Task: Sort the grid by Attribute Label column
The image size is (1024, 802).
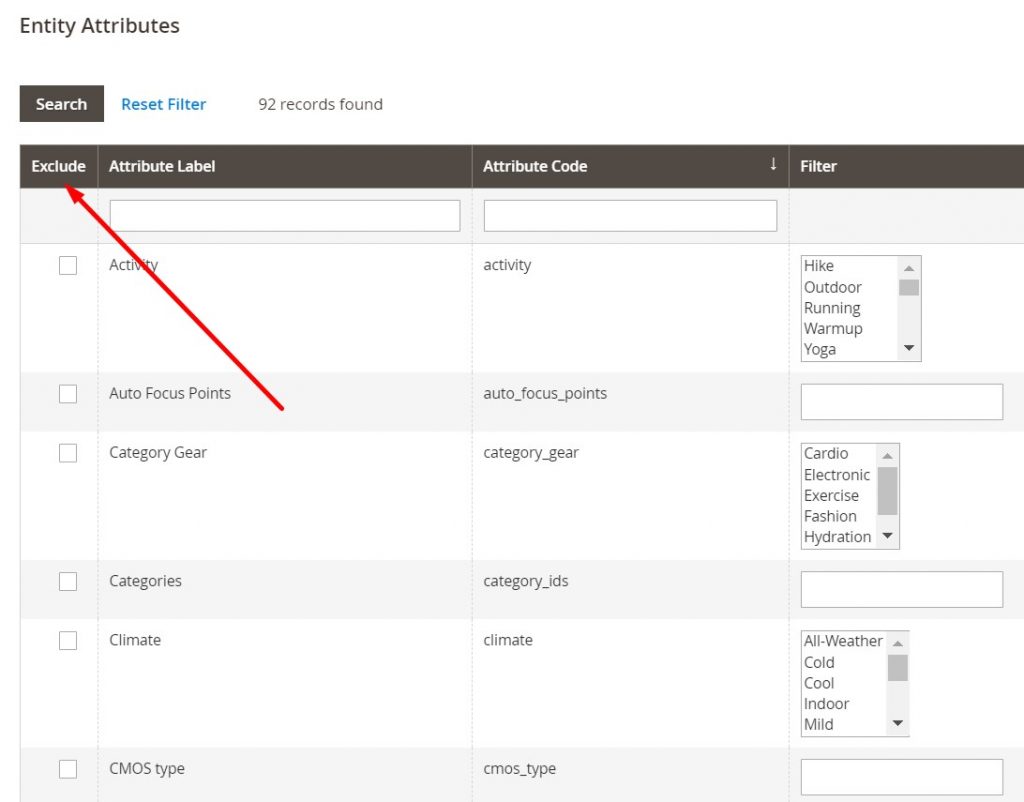Action: pos(162,166)
